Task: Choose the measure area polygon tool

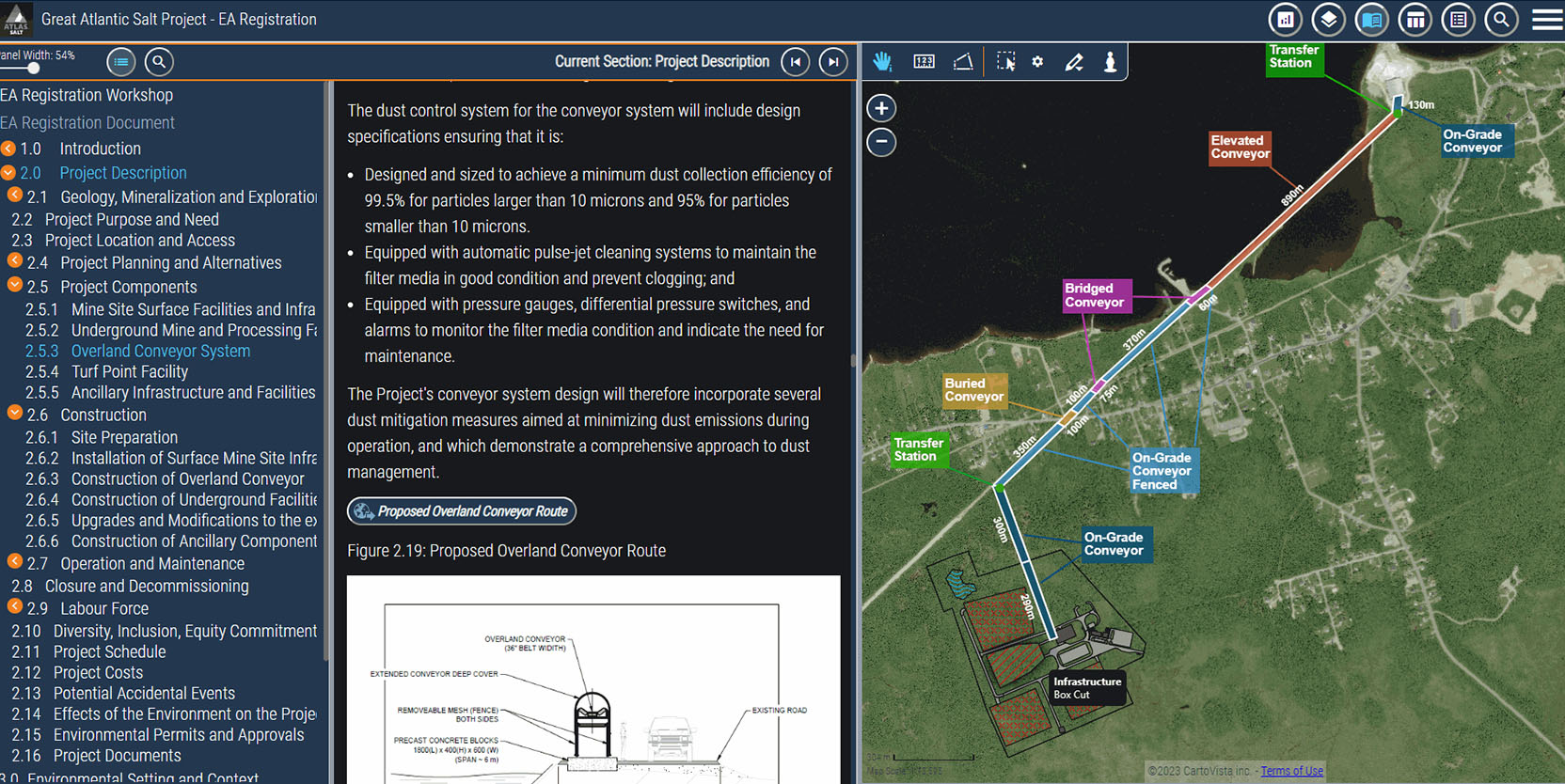Action: tap(963, 62)
